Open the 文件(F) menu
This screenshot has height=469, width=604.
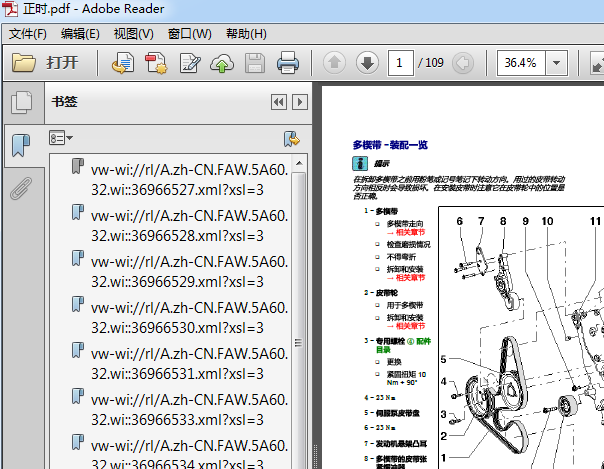[x=27, y=34]
